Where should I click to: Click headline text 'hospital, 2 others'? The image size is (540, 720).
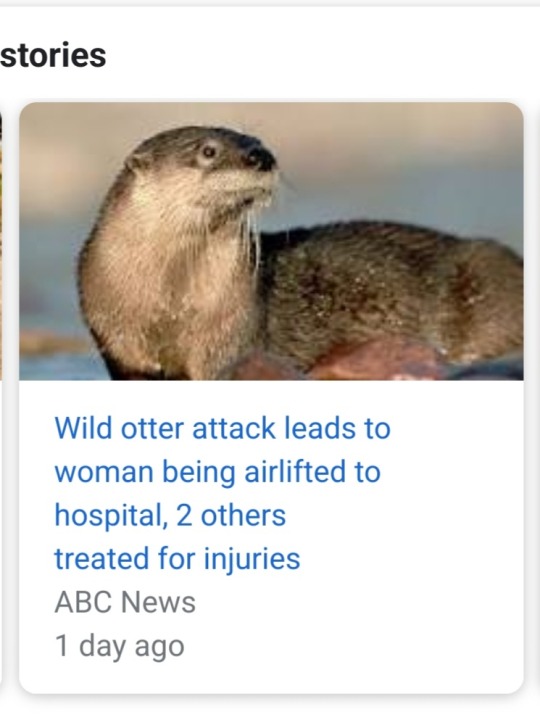point(170,516)
